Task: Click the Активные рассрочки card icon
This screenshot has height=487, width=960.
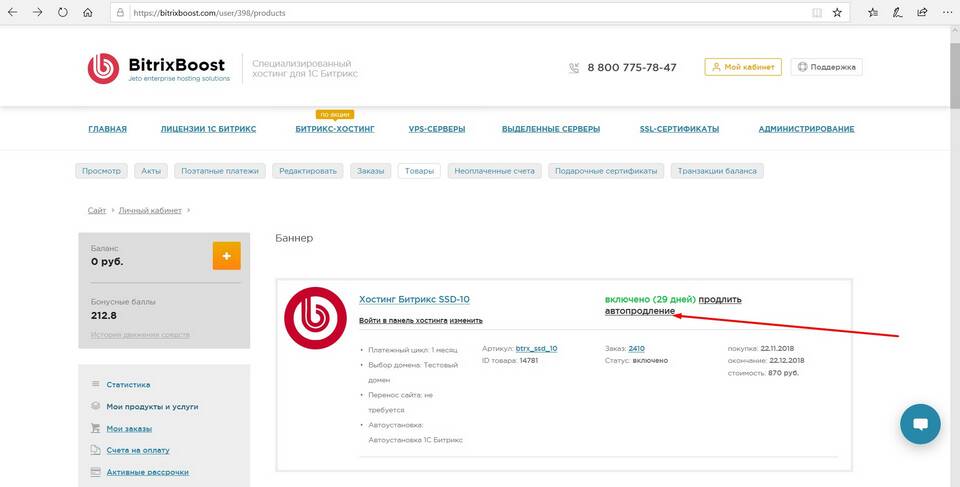Action: pyautogui.click(x=96, y=472)
